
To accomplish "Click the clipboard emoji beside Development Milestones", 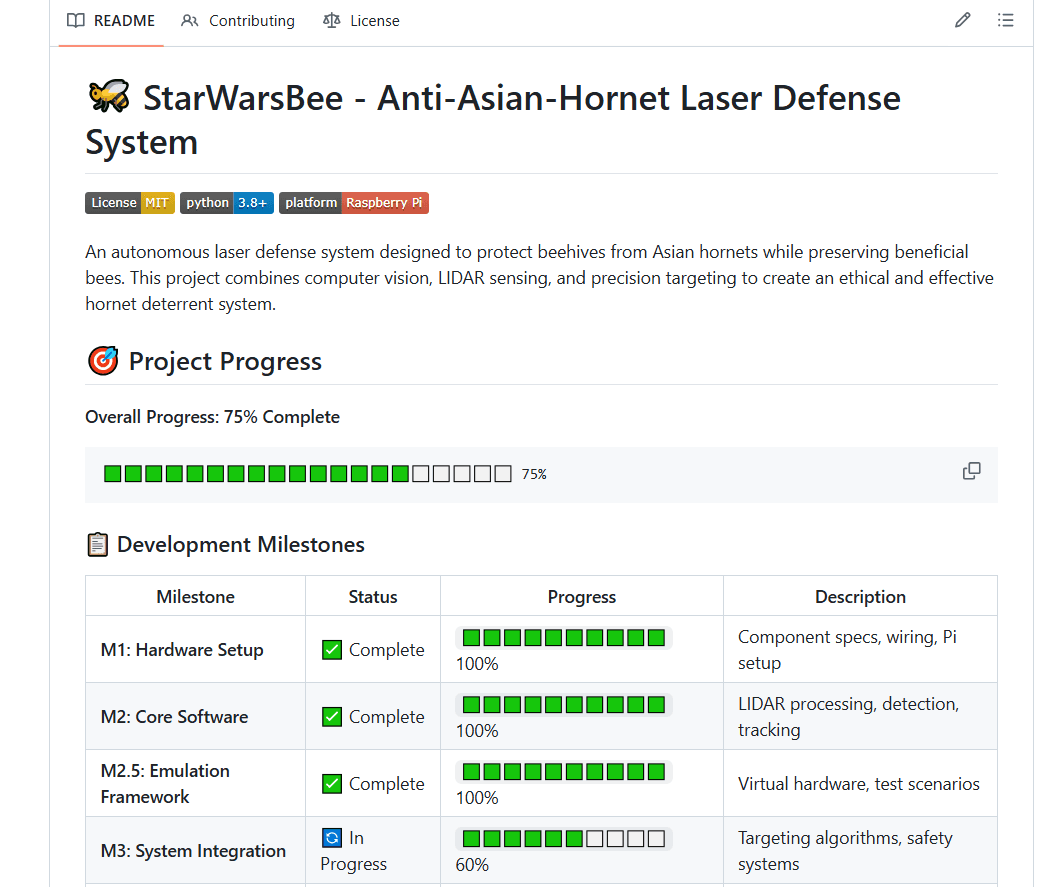I will point(97,543).
